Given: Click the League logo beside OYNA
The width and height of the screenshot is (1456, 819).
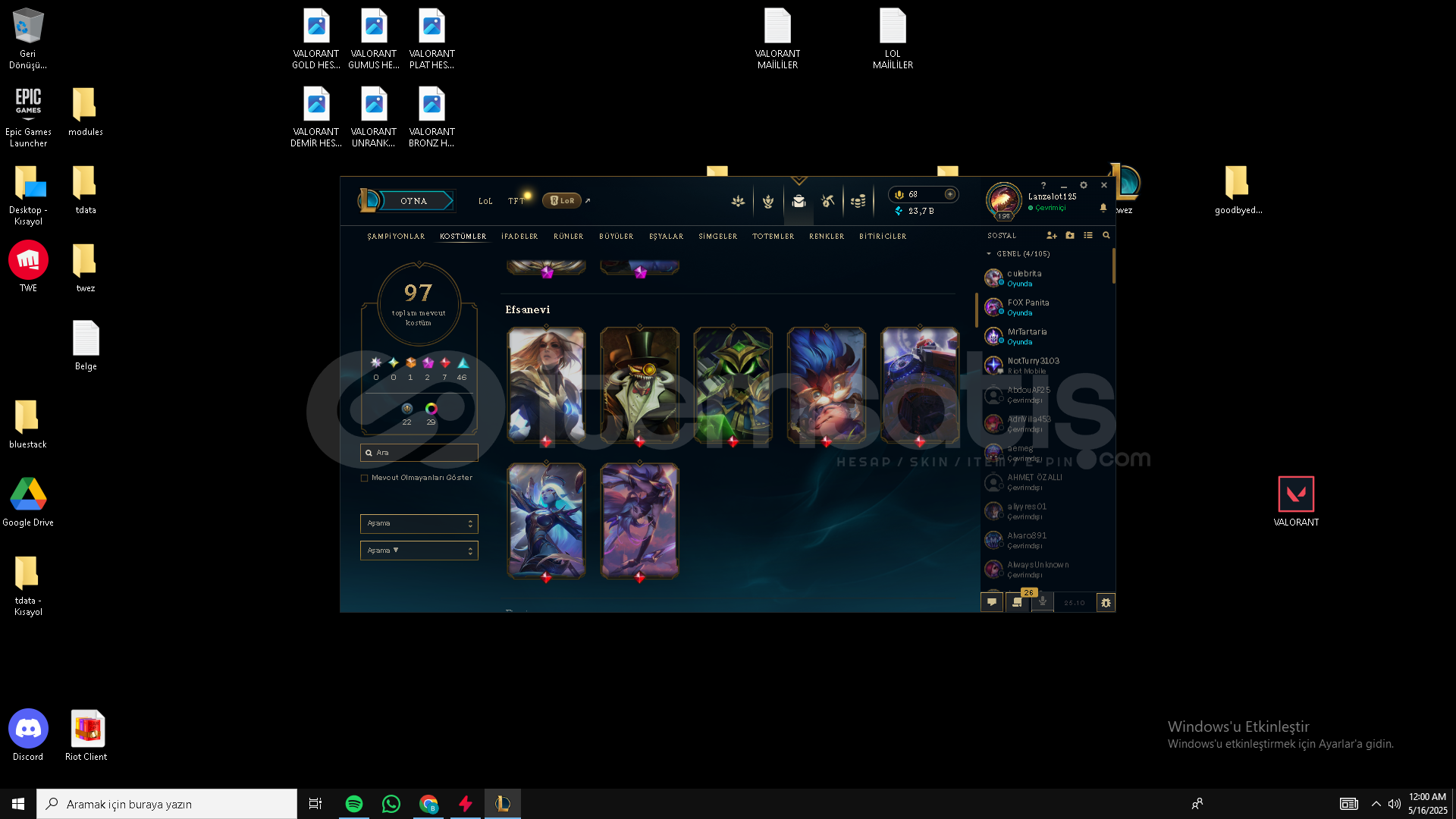Looking at the screenshot, I should point(368,200).
